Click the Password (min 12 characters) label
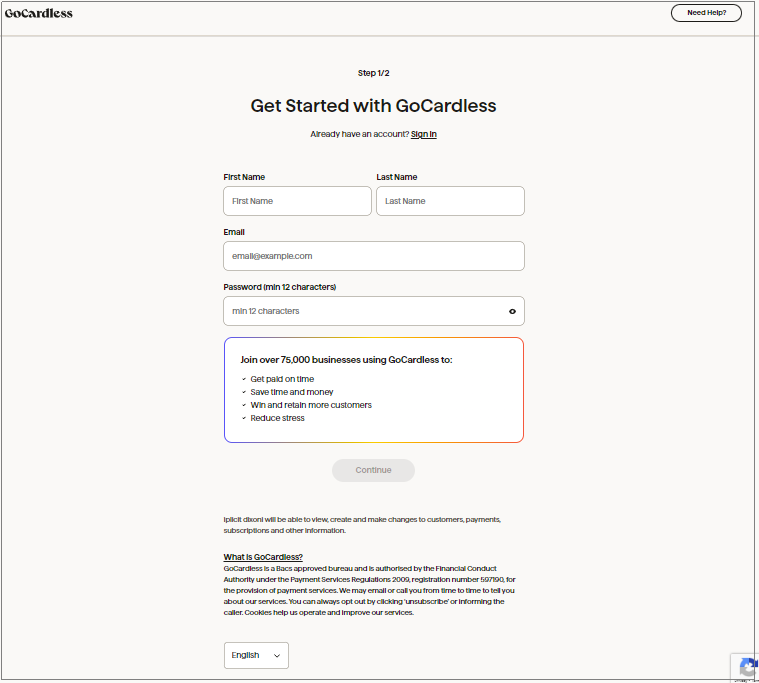 [x=279, y=287]
